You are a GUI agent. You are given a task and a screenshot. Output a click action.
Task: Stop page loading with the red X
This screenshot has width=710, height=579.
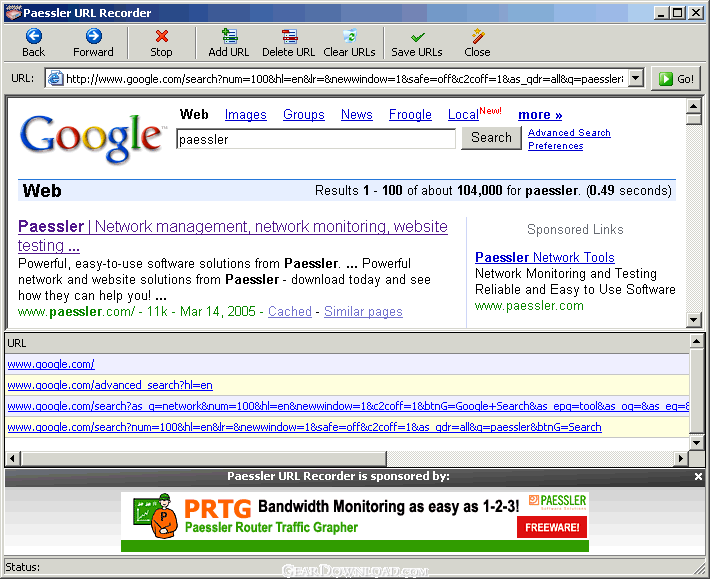click(162, 36)
